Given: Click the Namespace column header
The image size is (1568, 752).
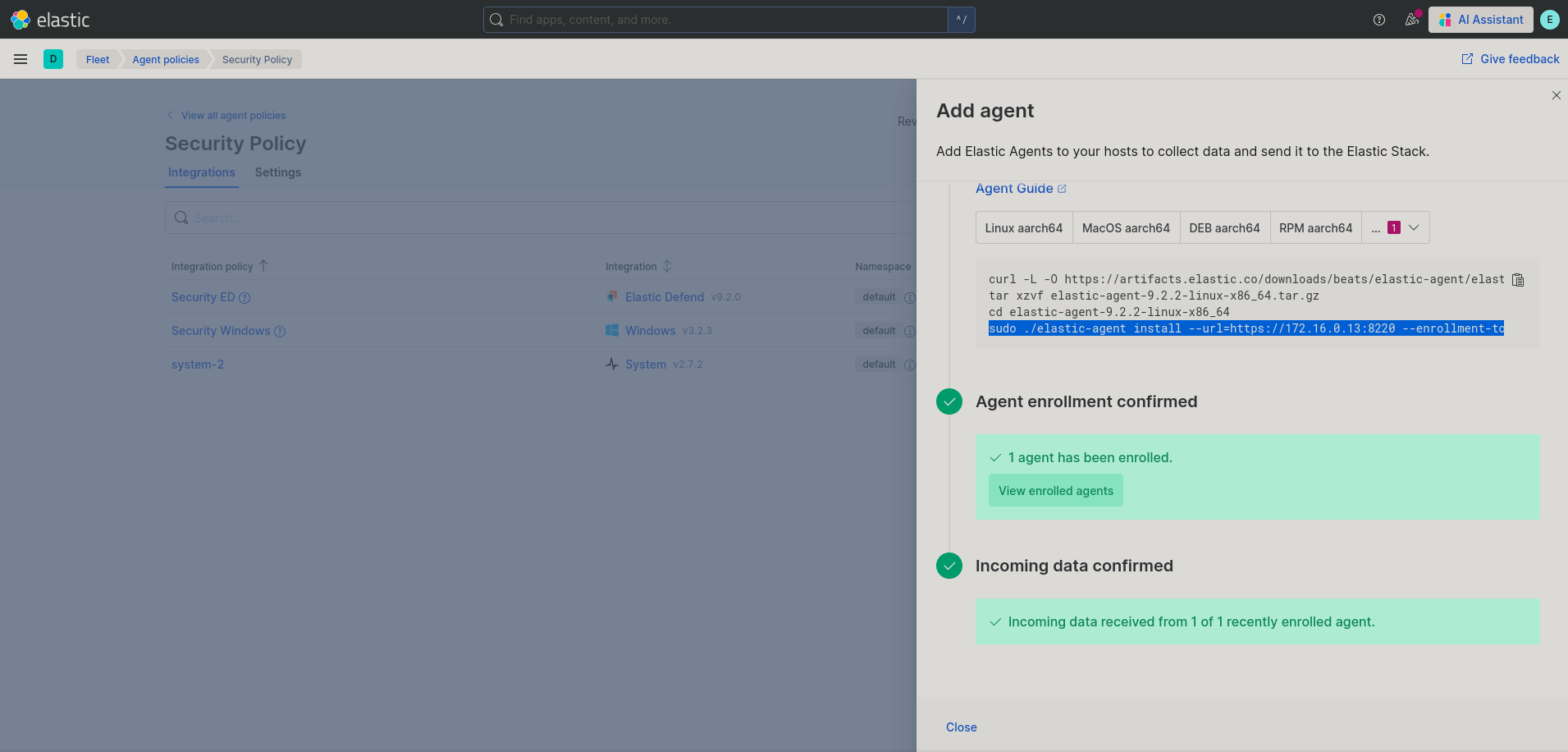Looking at the screenshot, I should tap(883, 267).
